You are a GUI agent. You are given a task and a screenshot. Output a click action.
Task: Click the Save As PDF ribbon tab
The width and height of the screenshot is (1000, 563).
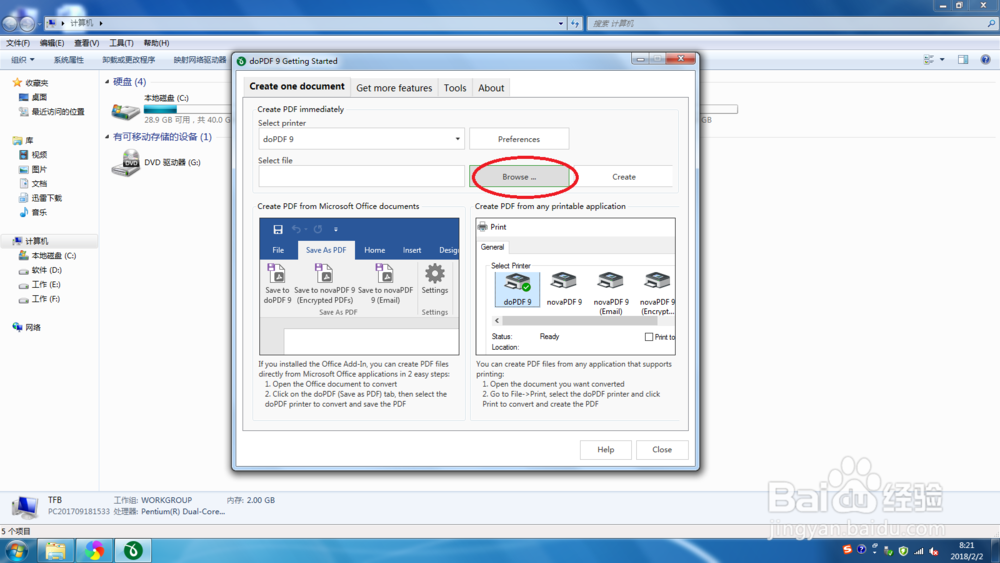tap(326, 250)
